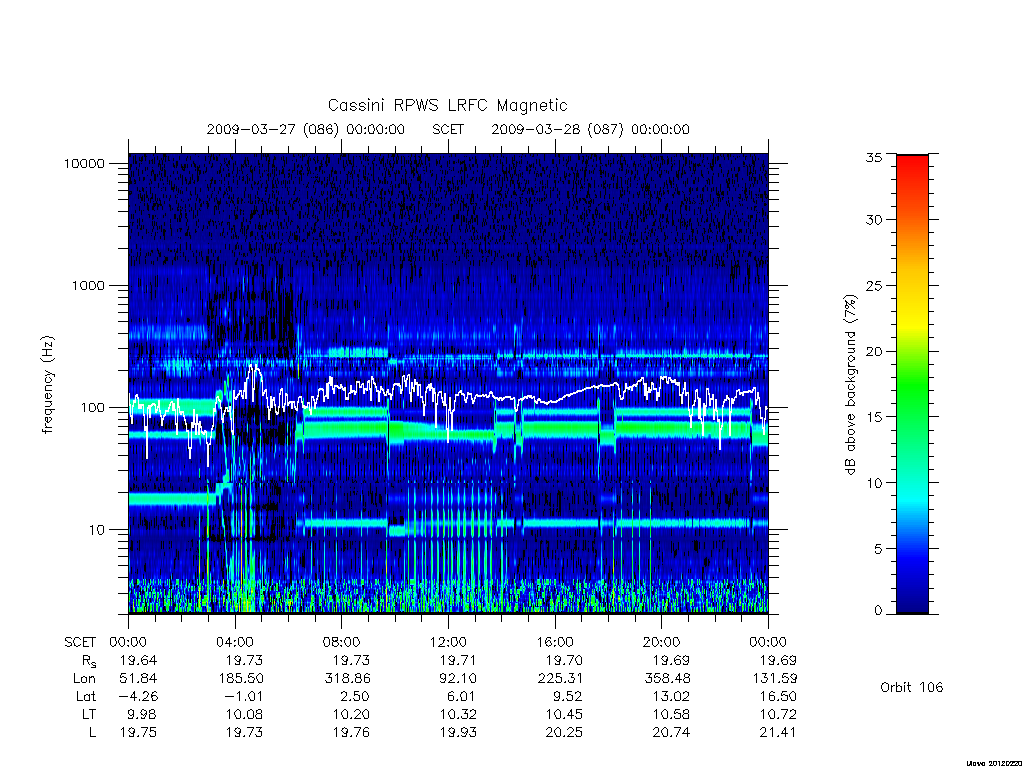The height and width of the screenshot is (768, 1024).
Task: Click the 'SCET' row label under the plot
Action: tap(80, 642)
